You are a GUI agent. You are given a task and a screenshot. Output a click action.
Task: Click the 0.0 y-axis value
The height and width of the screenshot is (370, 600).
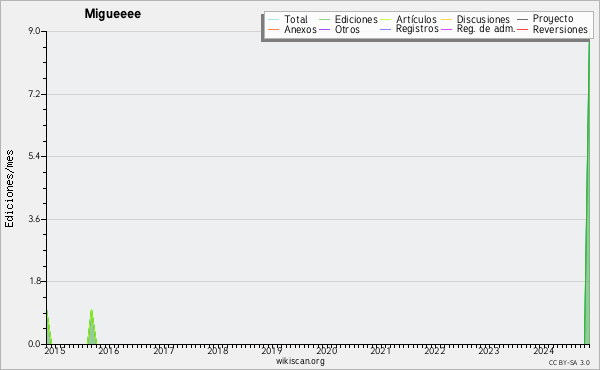click(34, 344)
